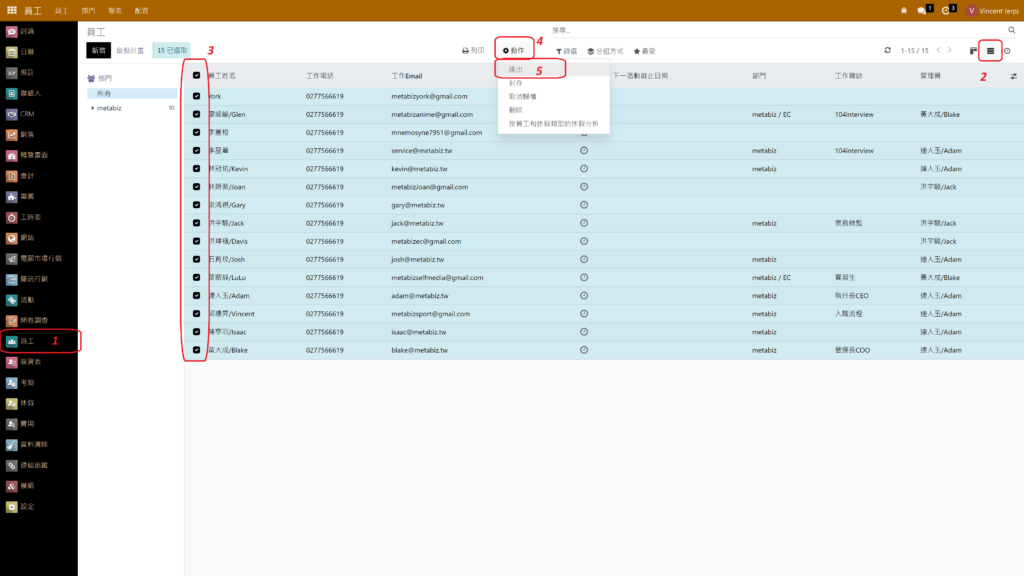1024x576 pixels.
Task: Uncheck the select-all header checkbox
Action: (x=196, y=76)
